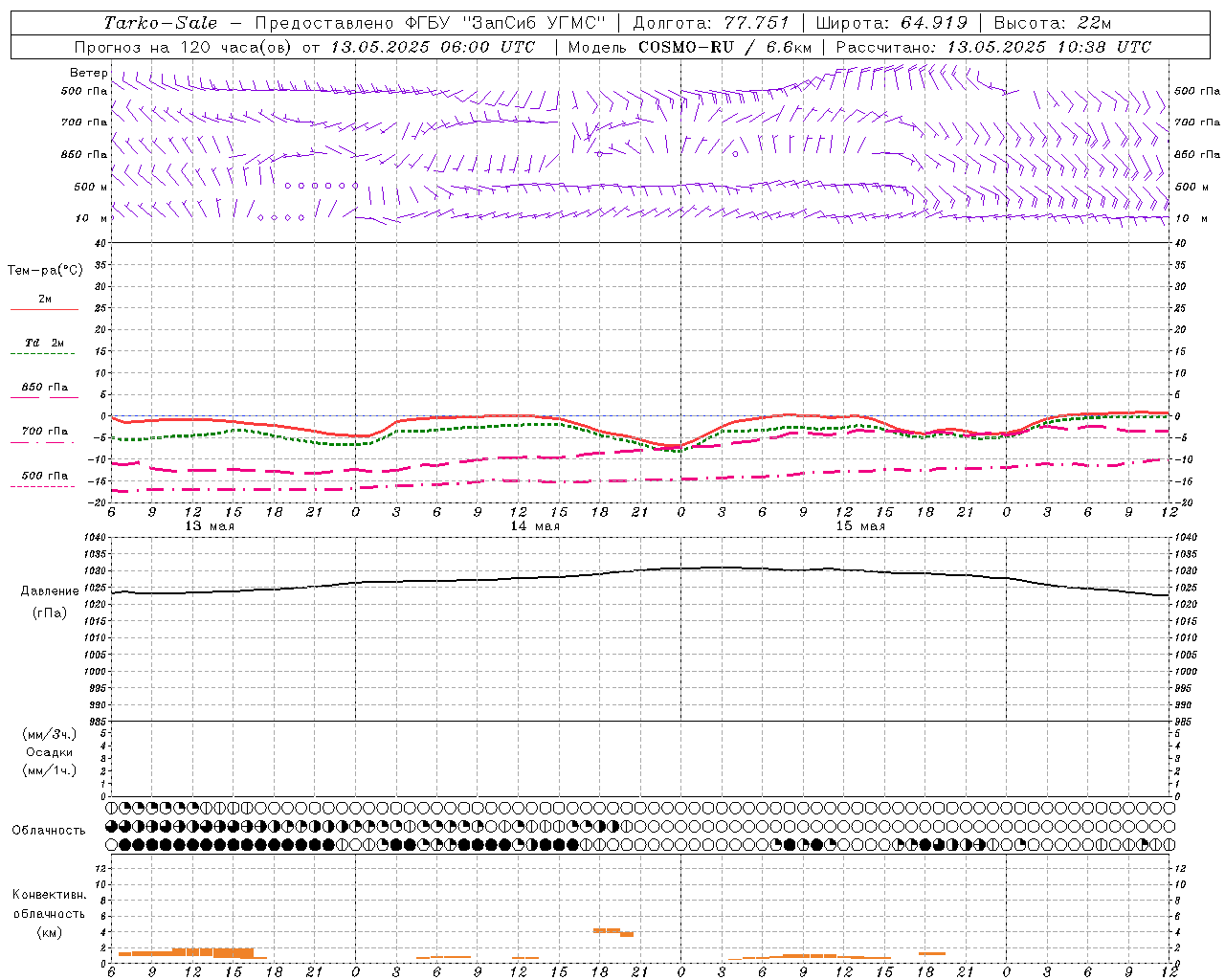The width and height of the screenshot is (1225, 980).
Task: Click the '13 мая' date label
Action: point(210,526)
